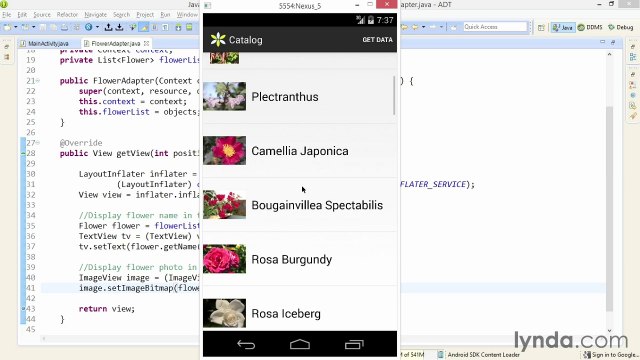Open the Source menu

[x=42, y=15]
